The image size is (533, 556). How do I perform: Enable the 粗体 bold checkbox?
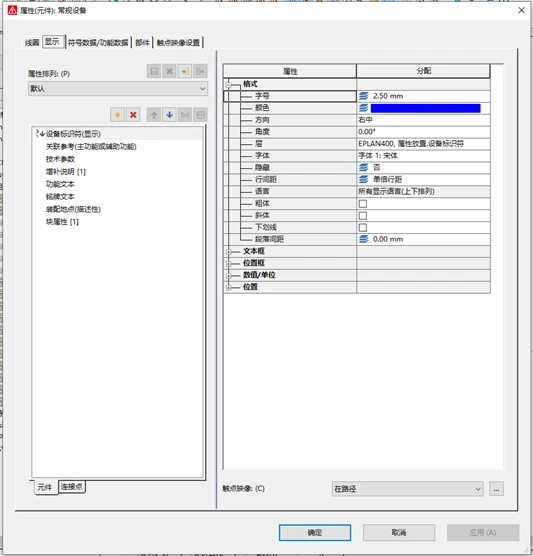pyautogui.click(x=363, y=204)
